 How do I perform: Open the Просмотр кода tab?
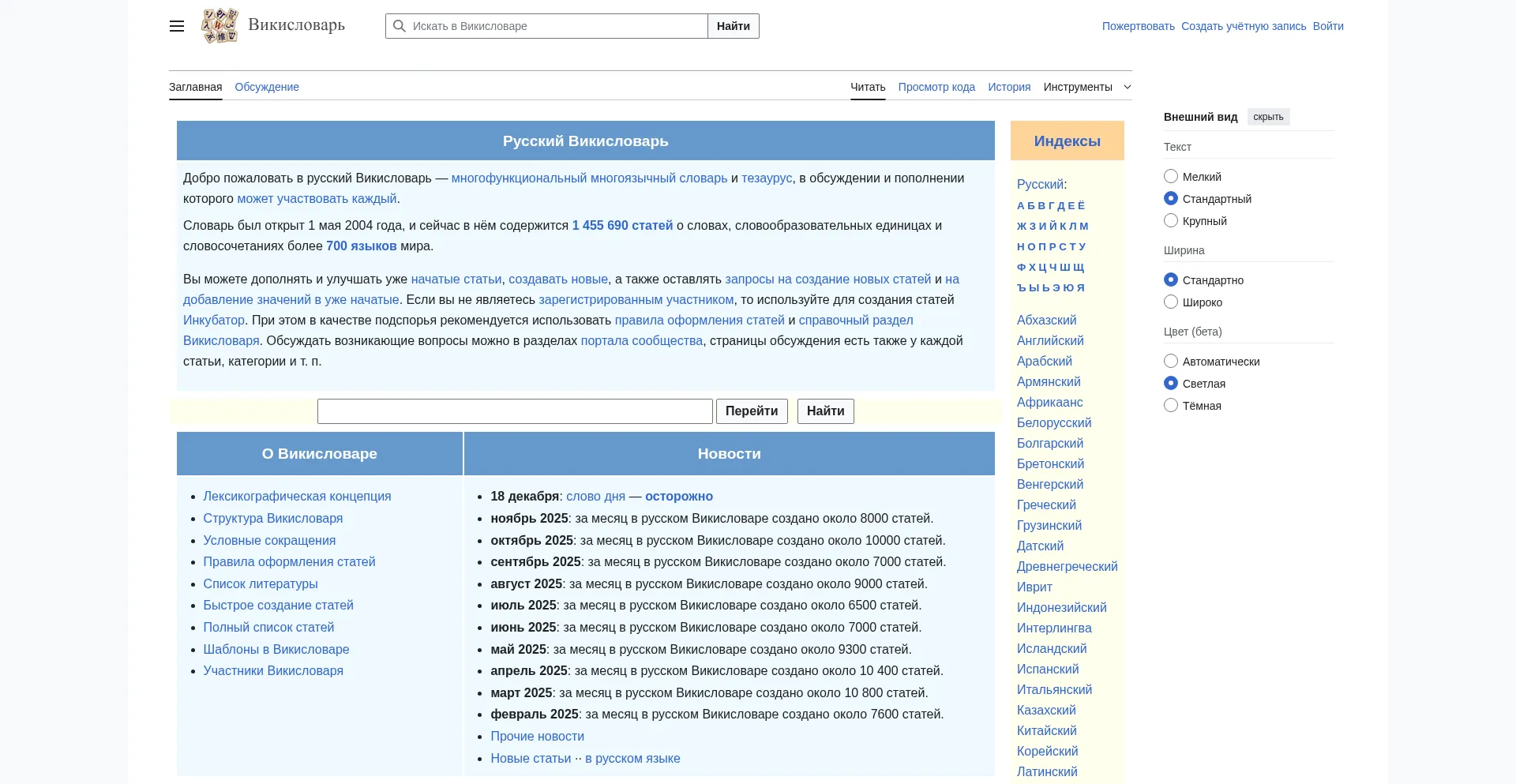tap(936, 87)
